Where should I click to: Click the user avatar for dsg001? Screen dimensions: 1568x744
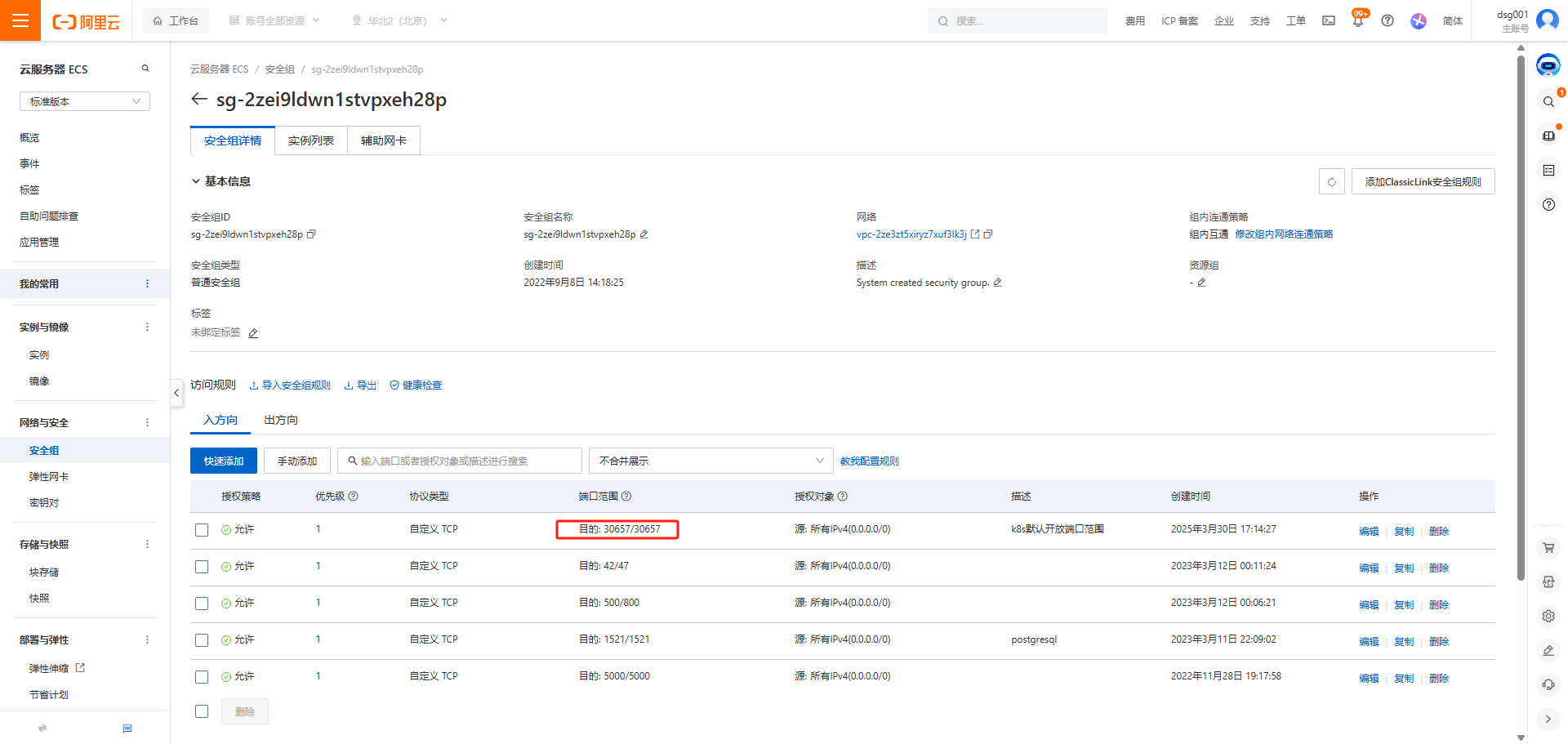[x=1548, y=20]
